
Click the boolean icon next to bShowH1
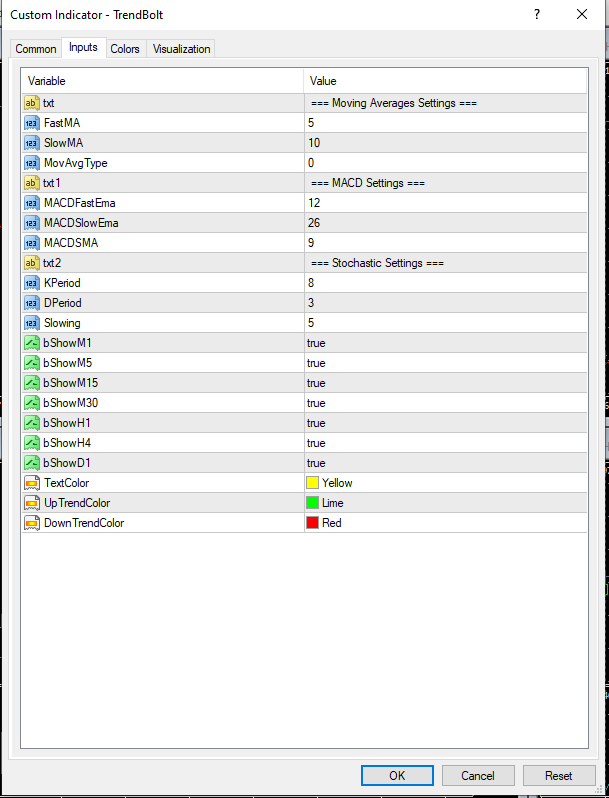[32, 423]
